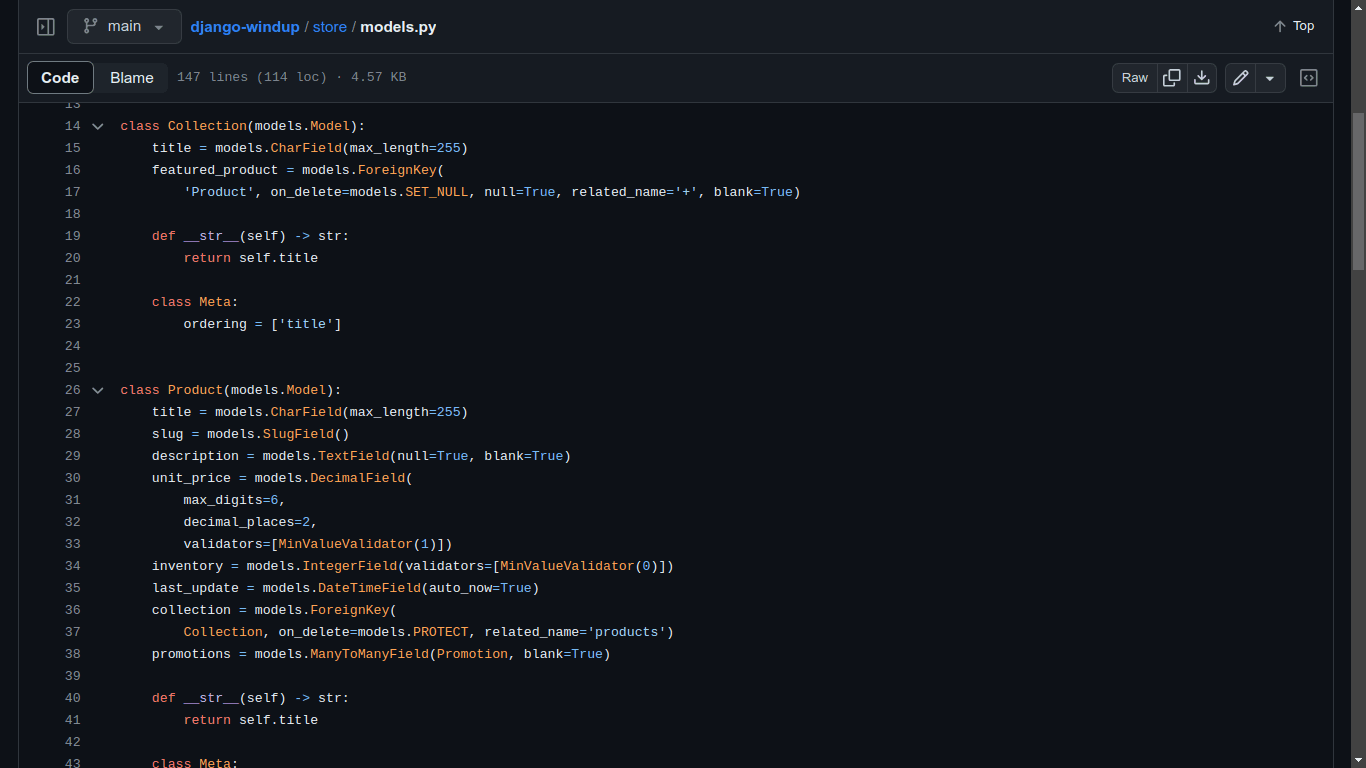Click the SET_NULL constant on line 17
1366x768 pixels.
pyautogui.click(x=437, y=192)
